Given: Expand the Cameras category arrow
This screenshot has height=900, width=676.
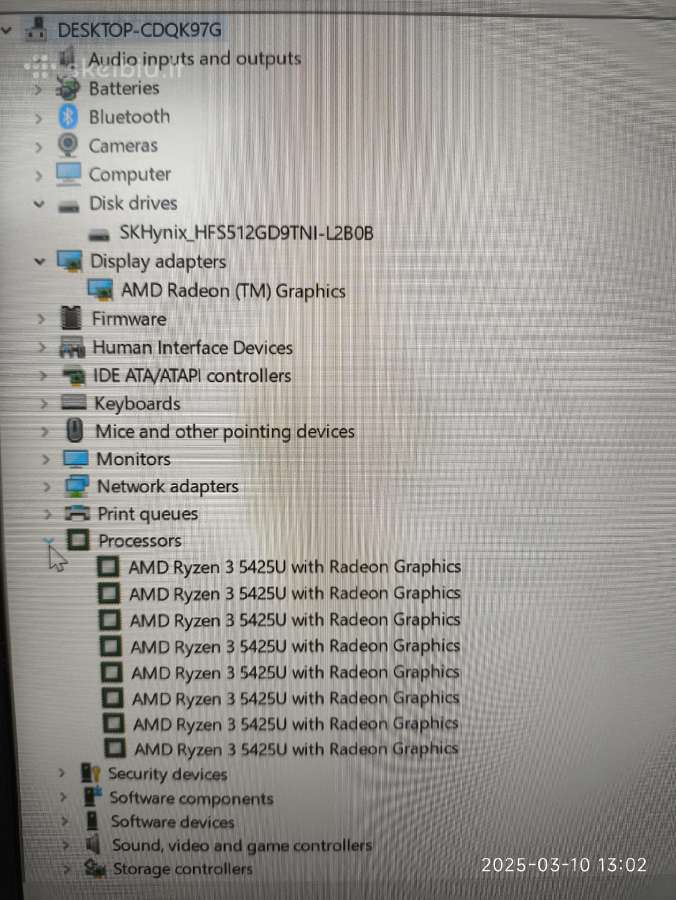Looking at the screenshot, I should (38, 147).
